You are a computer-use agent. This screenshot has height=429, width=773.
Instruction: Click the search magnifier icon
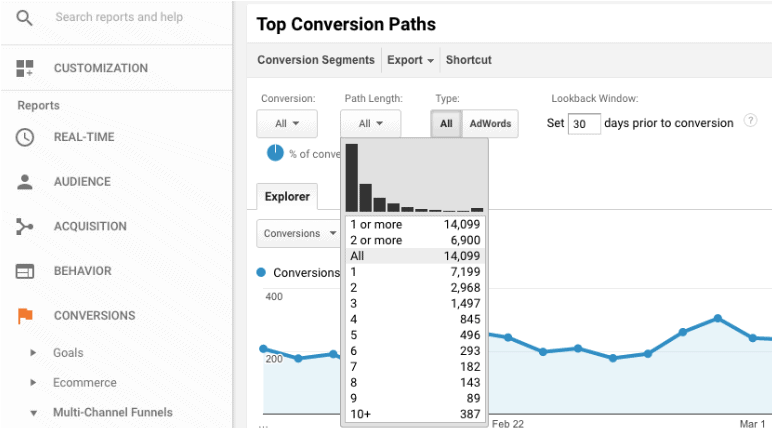[x=25, y=17]
